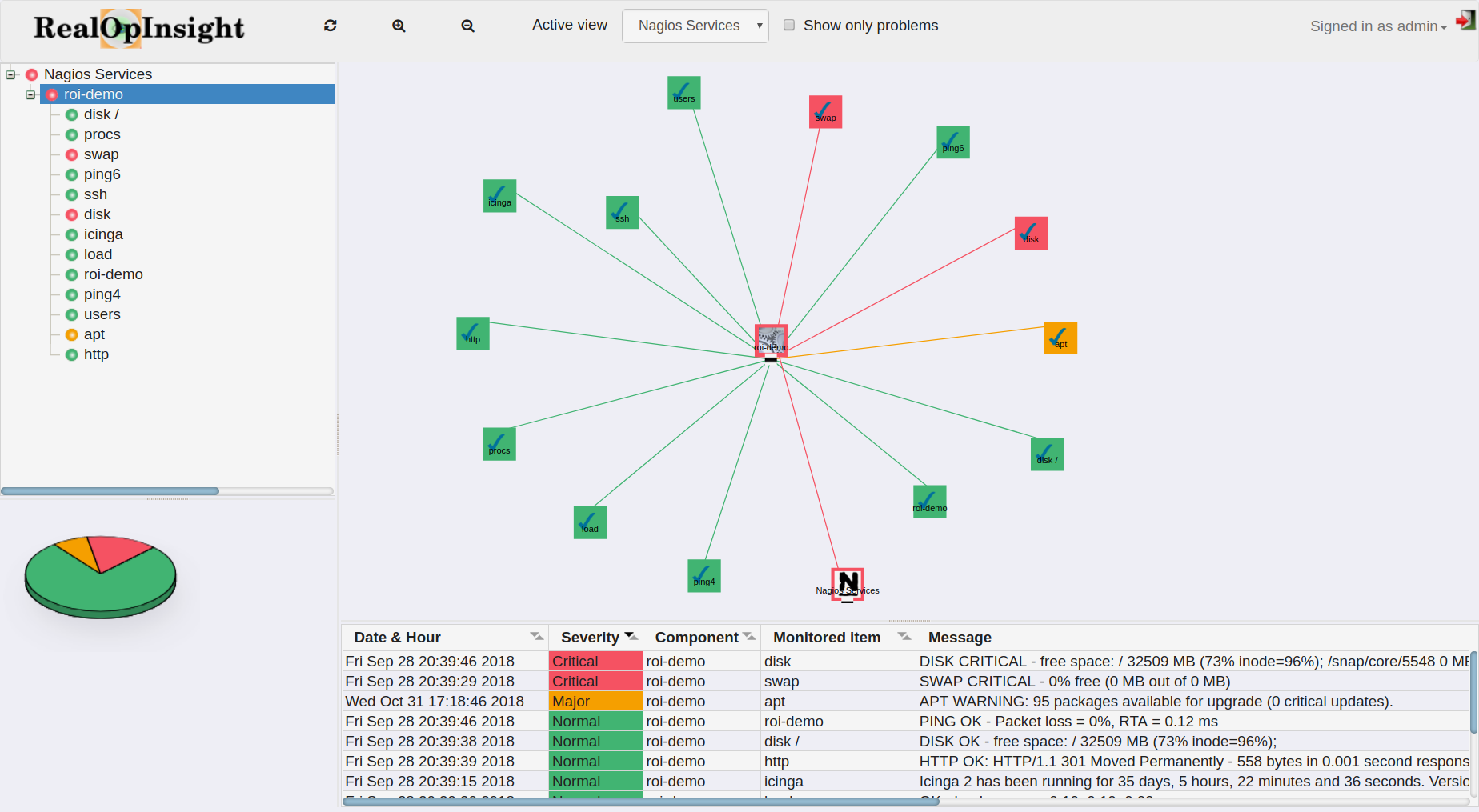This screenshot has width=1479, height=812.
Task: Click the red slice of pie chart
Action: coord(120,551)
